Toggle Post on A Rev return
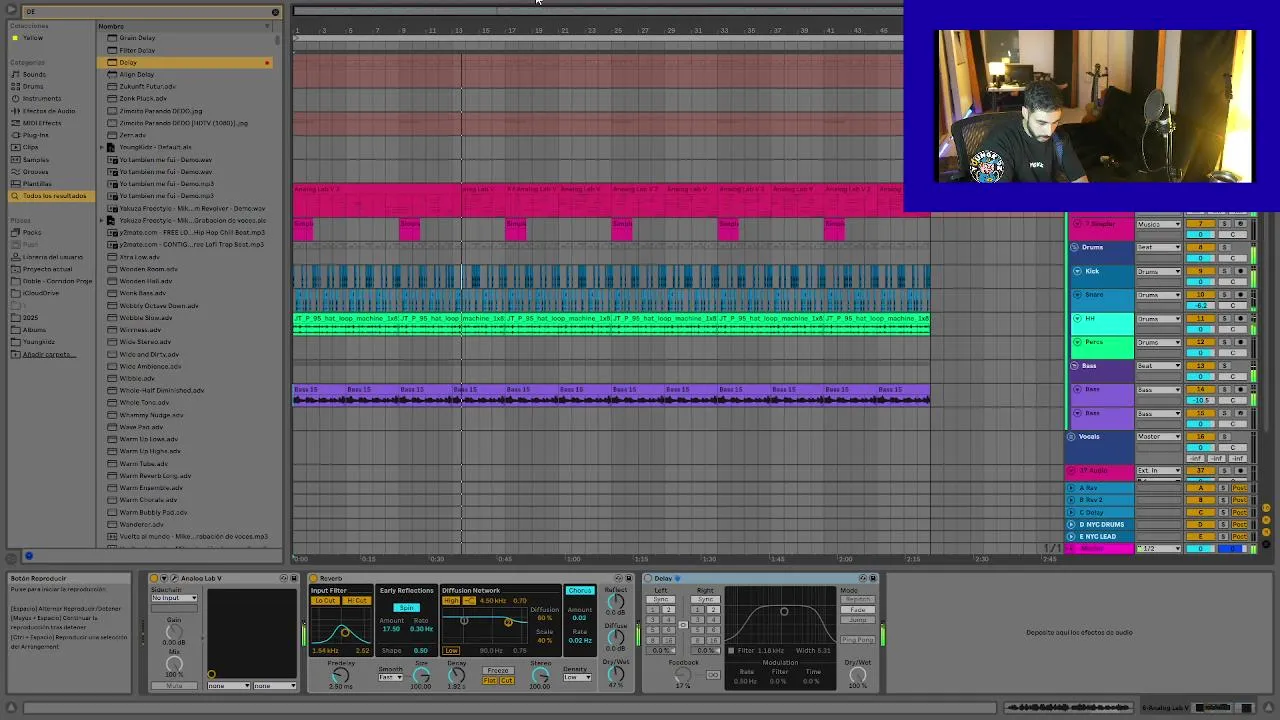 point(1239,488)
